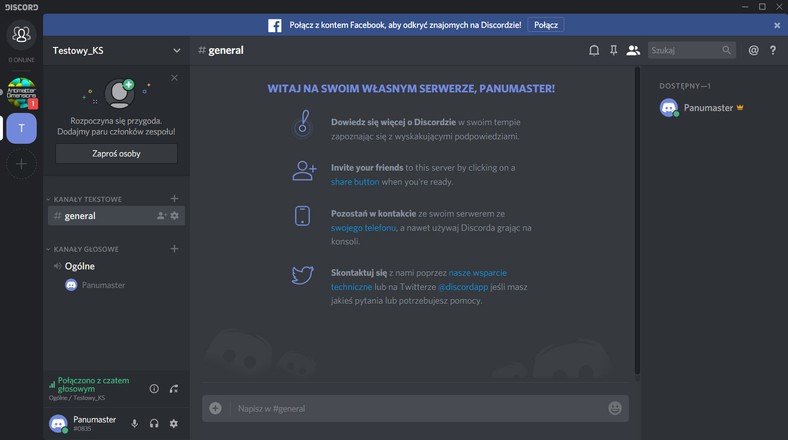
Task: Add a new server with plus icon
Action: pyautogui.click(x=22, y=164)
